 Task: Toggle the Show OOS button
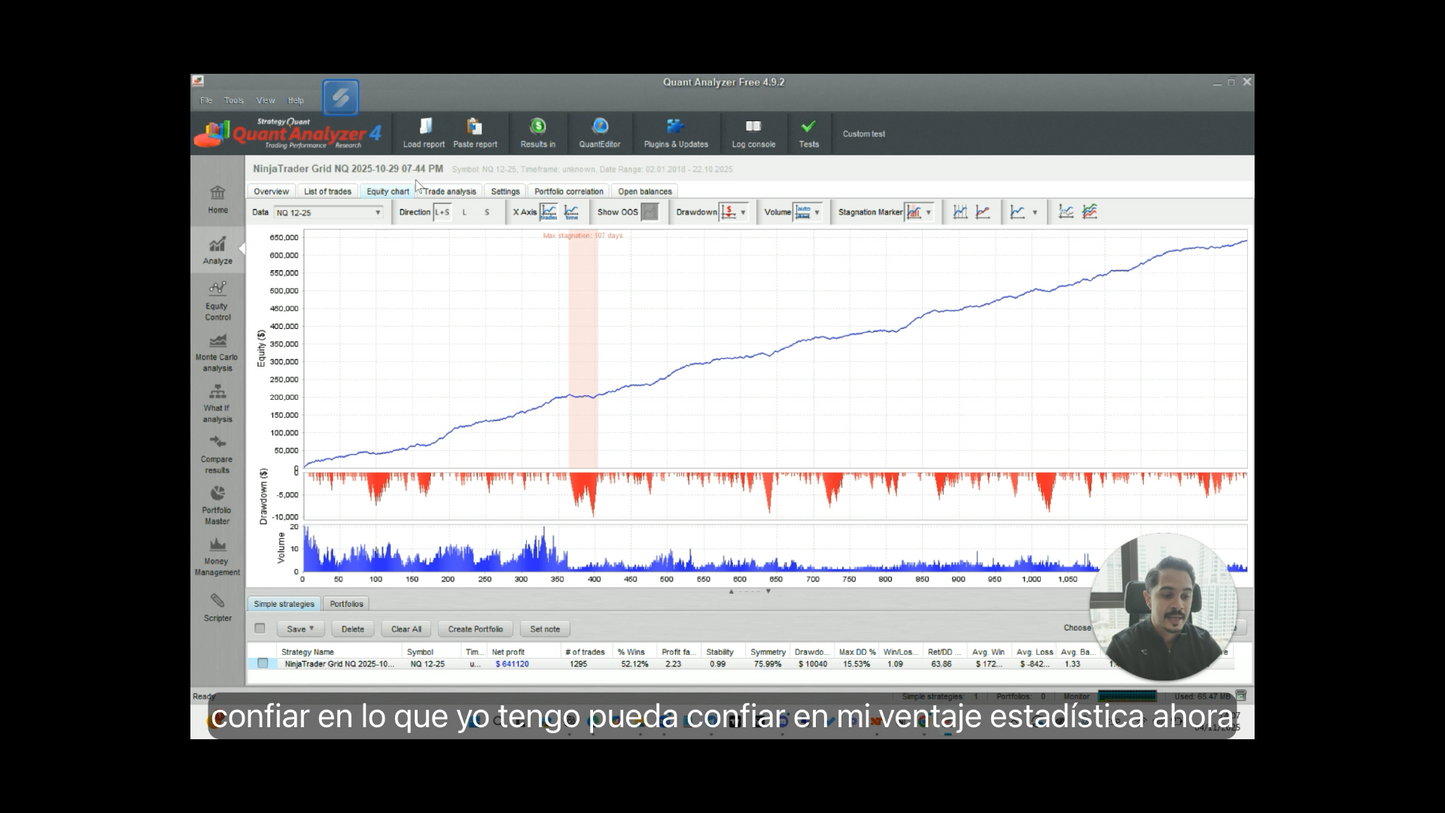[650, 212]
